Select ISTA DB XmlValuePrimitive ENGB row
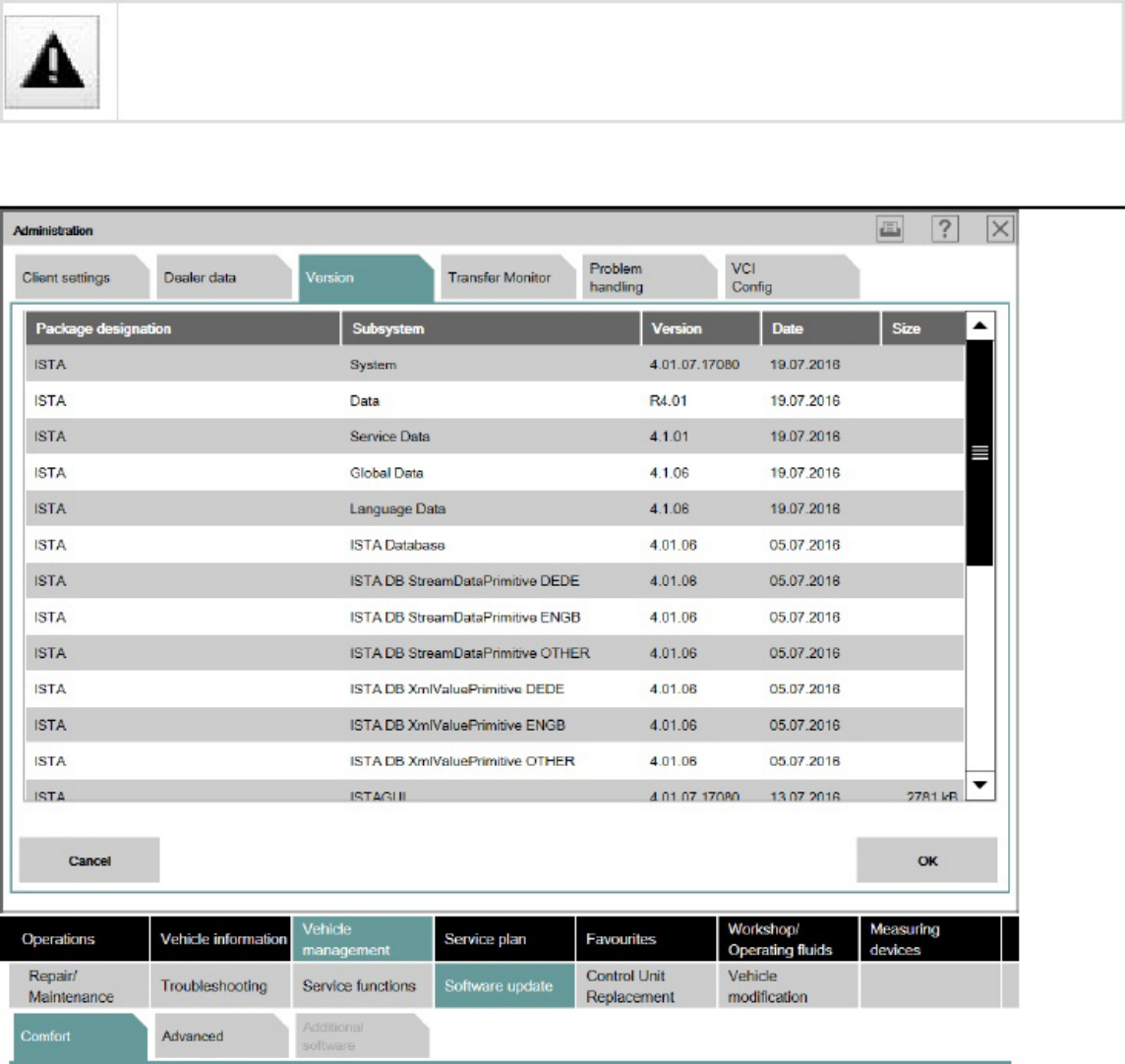 (495, 726)
